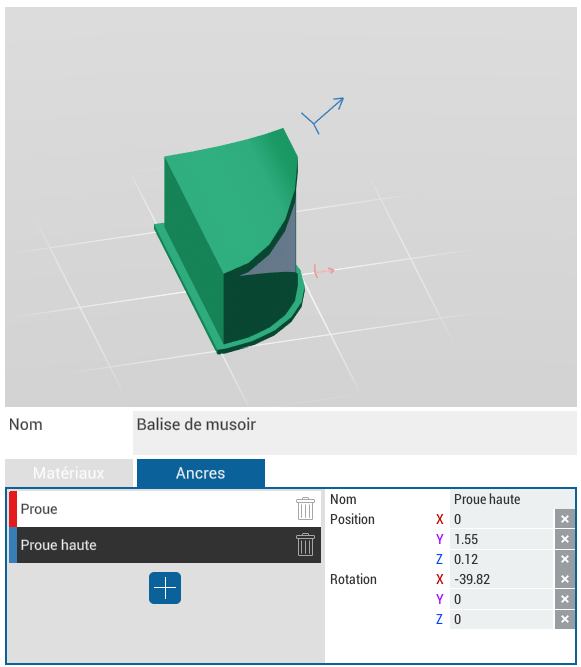
Task: Edit the anchor name field Proue haute
Action: tap(512, 499)
